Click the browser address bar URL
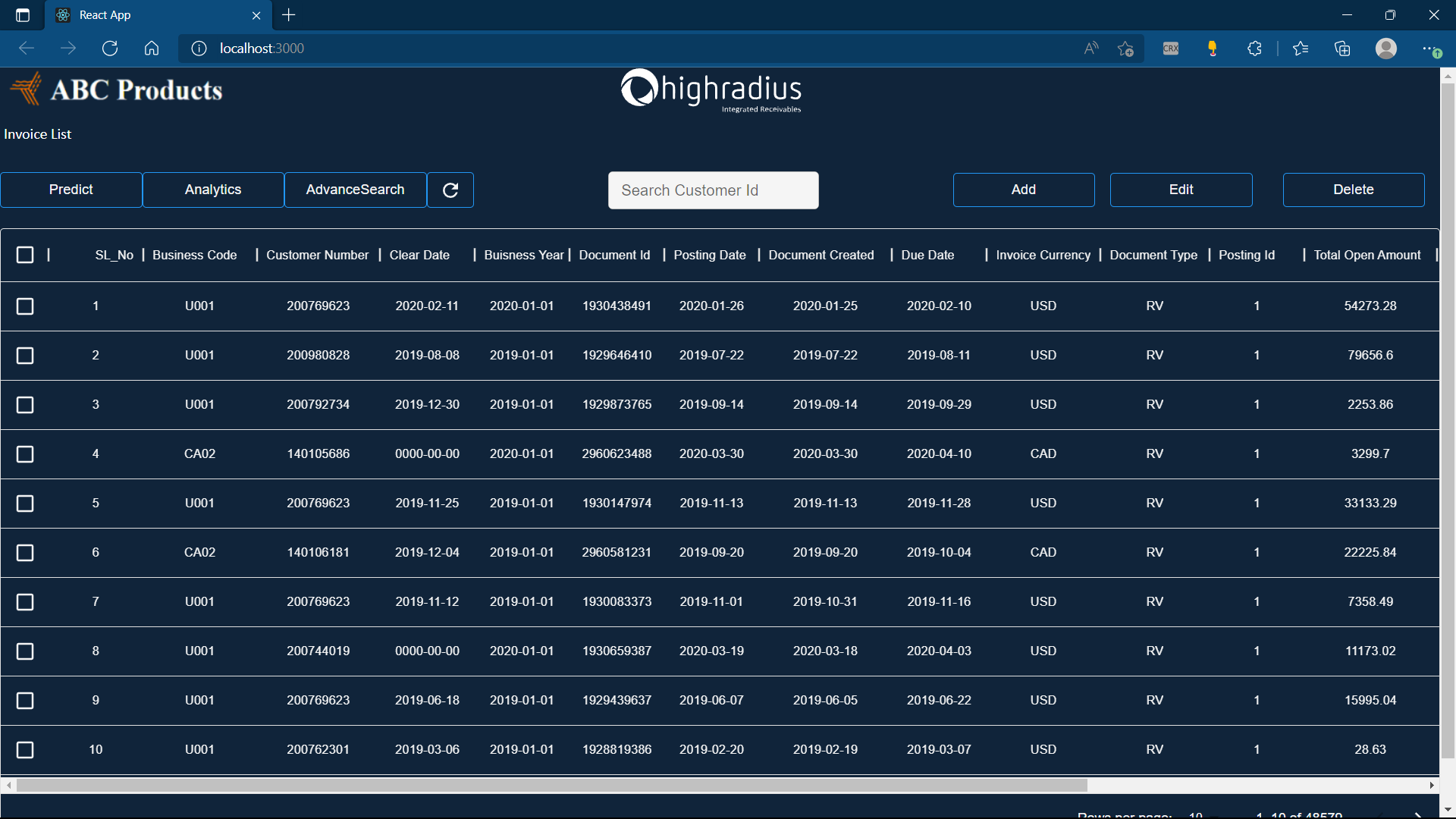The width and height of the screenshot is (1456, 819). [x=262, y=49]
